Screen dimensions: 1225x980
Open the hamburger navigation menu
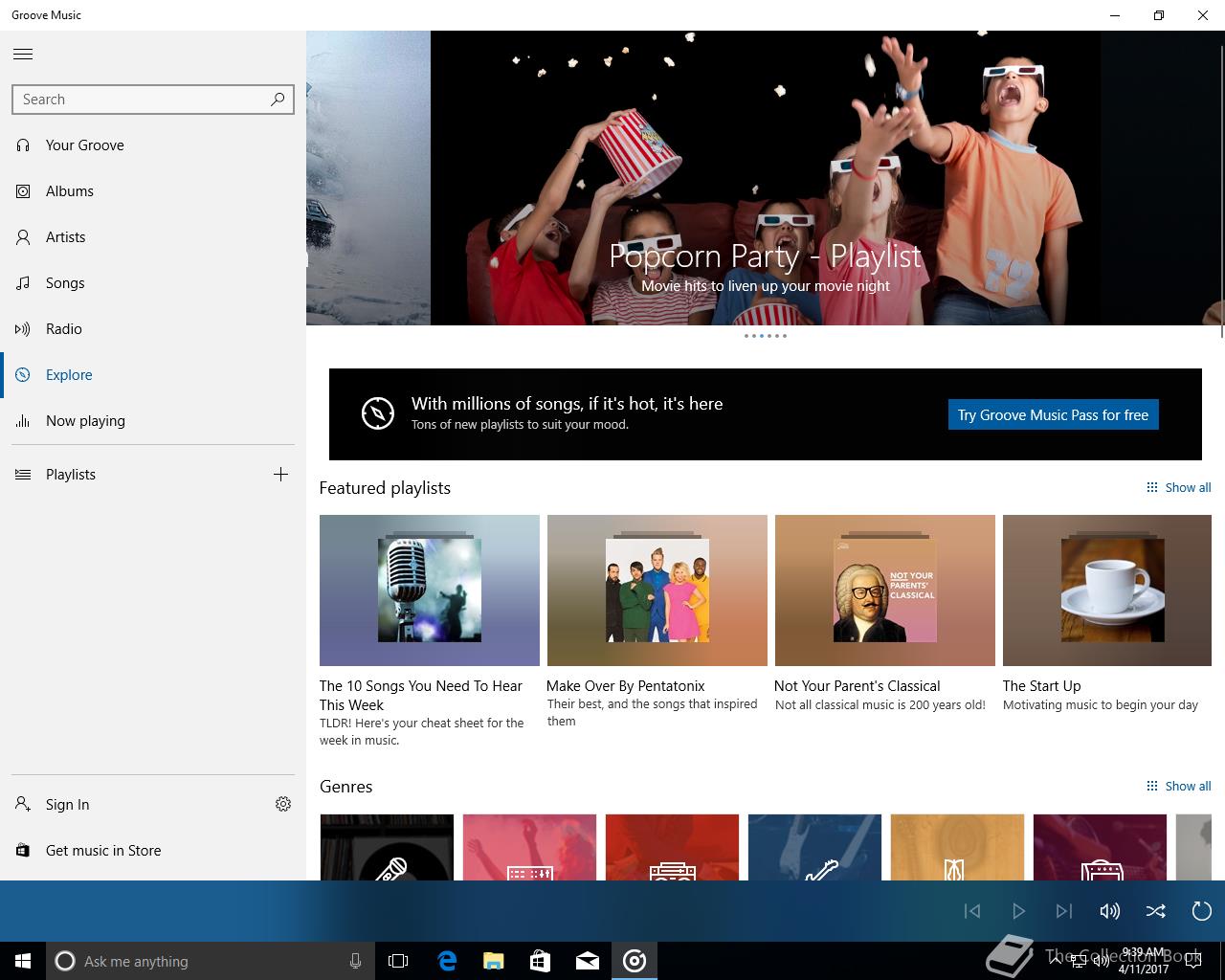23,55
